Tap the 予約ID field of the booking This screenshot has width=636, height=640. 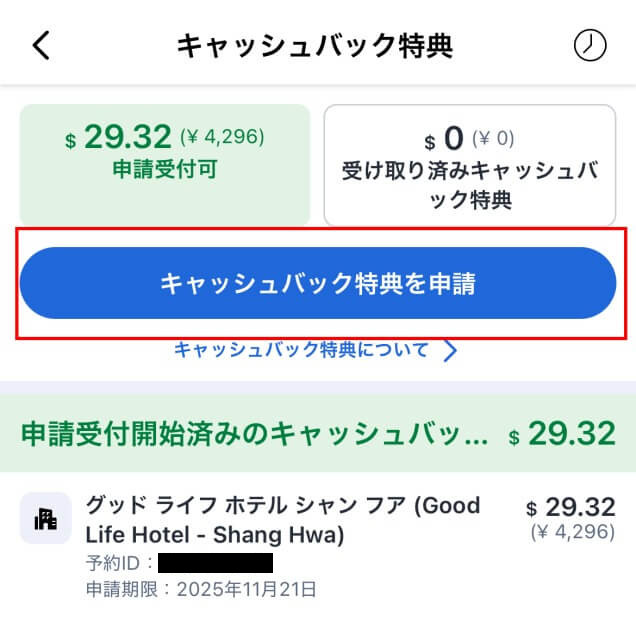click(179, 563)
